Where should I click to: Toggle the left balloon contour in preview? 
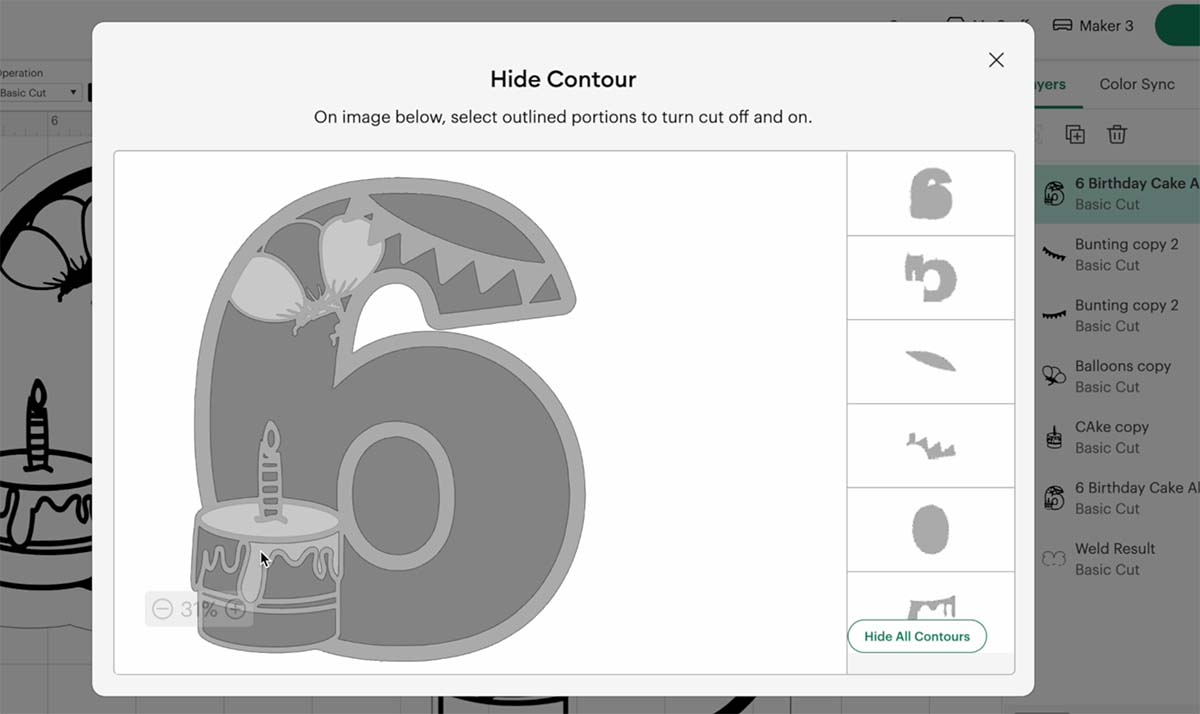click(265, 287)
